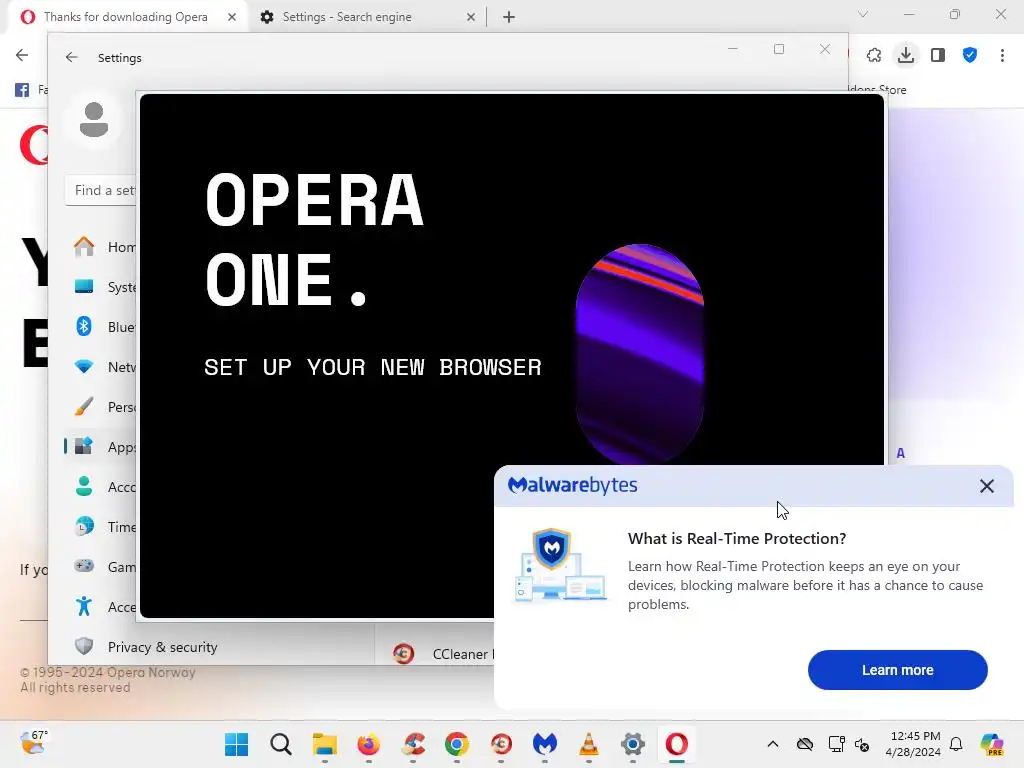Click the user account avatar in Settings
1024x768 pixels.
point(94,120)
